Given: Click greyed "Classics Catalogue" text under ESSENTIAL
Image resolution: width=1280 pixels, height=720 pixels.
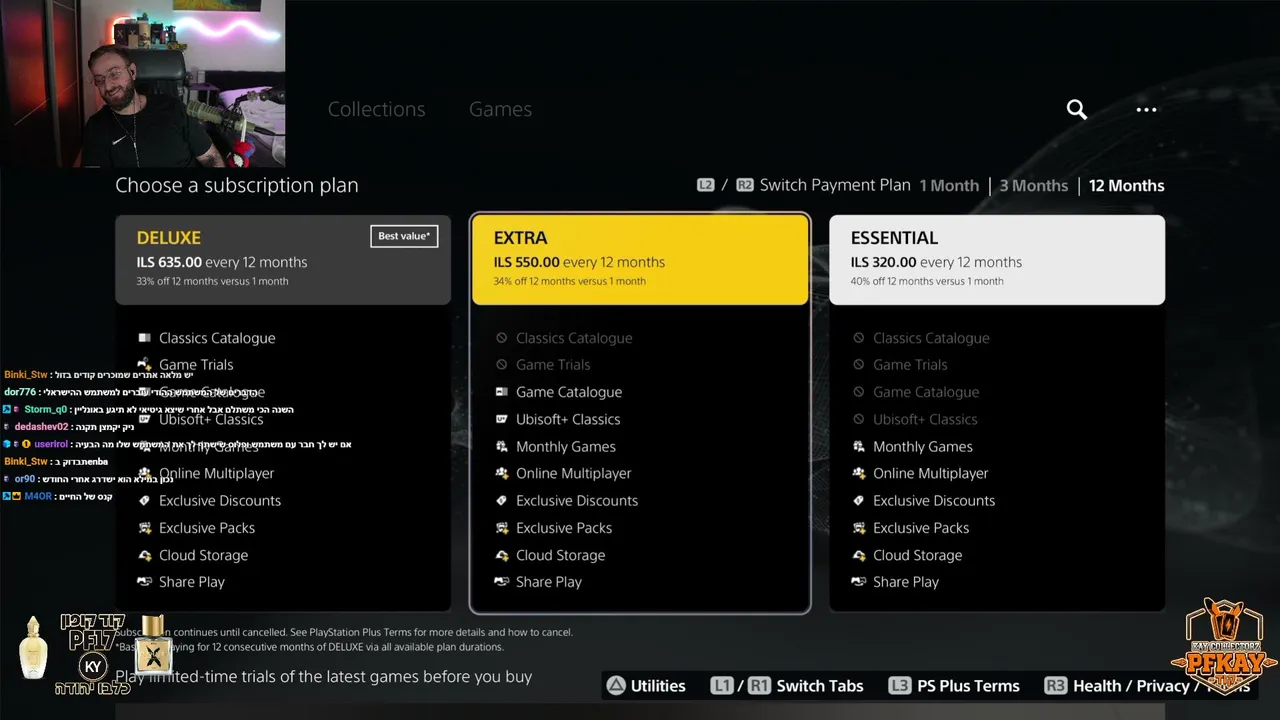Looking at the screenshot, I should click(x=931, y=338).
